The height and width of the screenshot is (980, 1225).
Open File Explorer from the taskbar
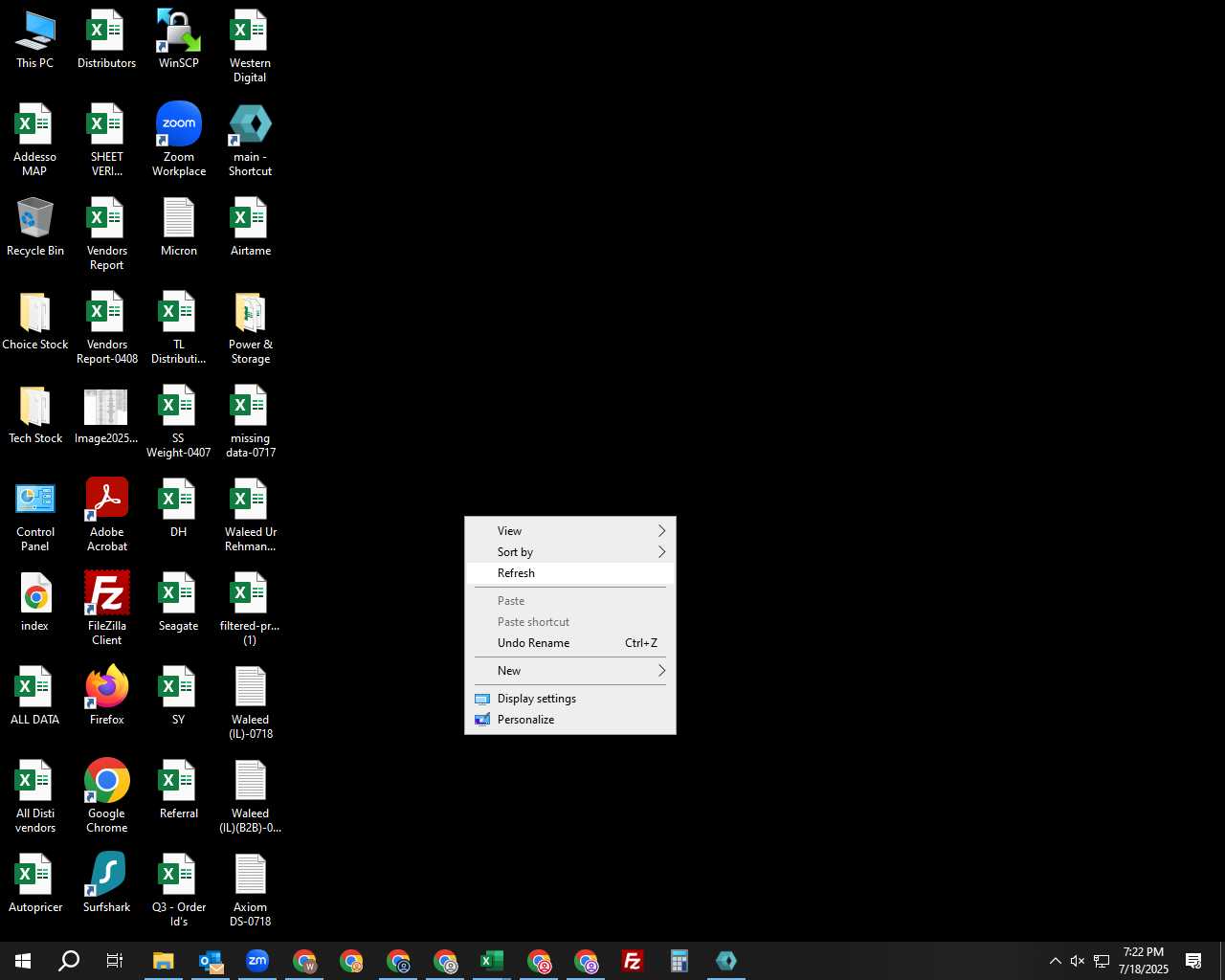(x=164, y=961)
